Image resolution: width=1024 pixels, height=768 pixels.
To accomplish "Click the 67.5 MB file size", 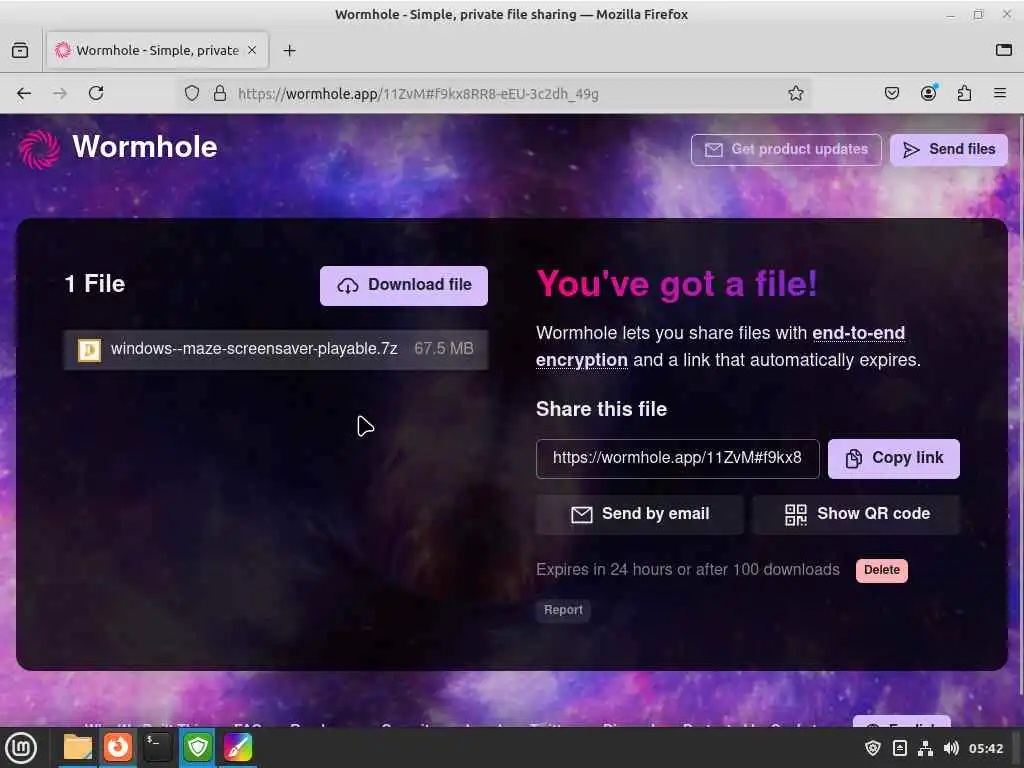I will 444,349.
